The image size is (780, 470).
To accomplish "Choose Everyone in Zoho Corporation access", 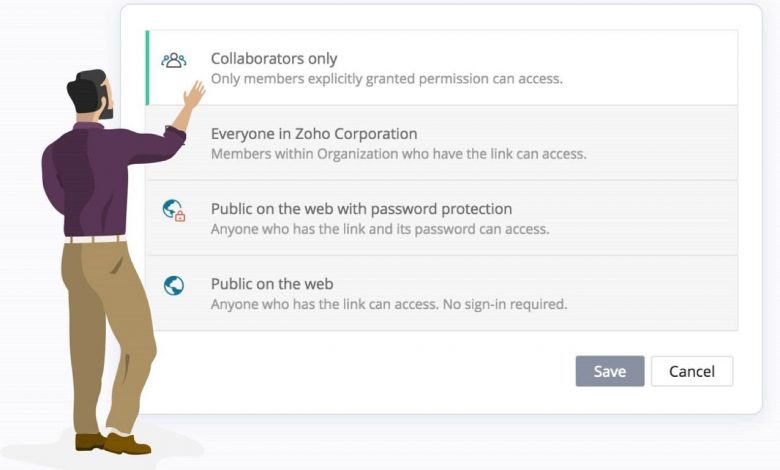I will (x=313, y=134).
